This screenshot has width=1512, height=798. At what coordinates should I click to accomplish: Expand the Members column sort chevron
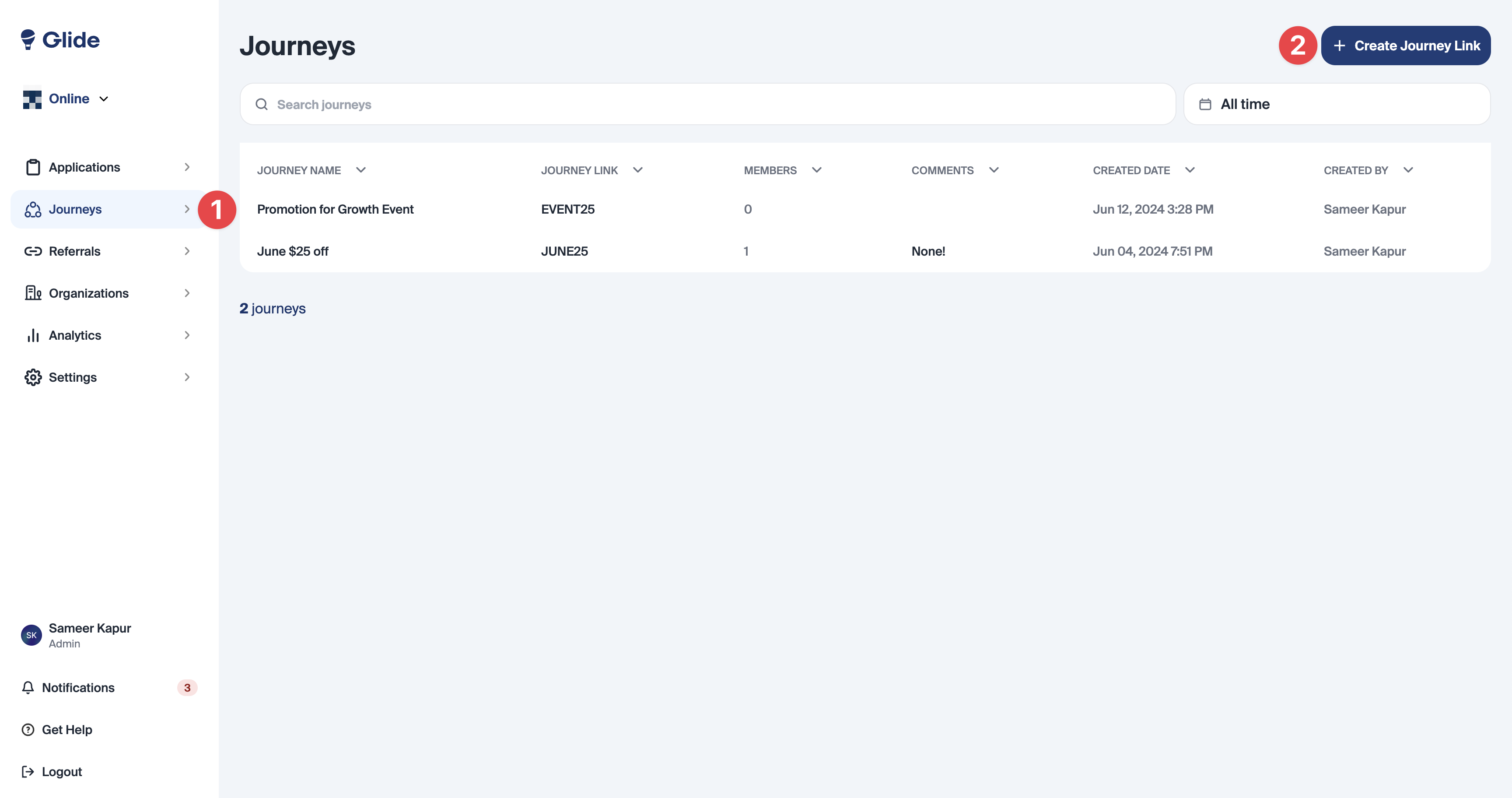coord(816,170)
